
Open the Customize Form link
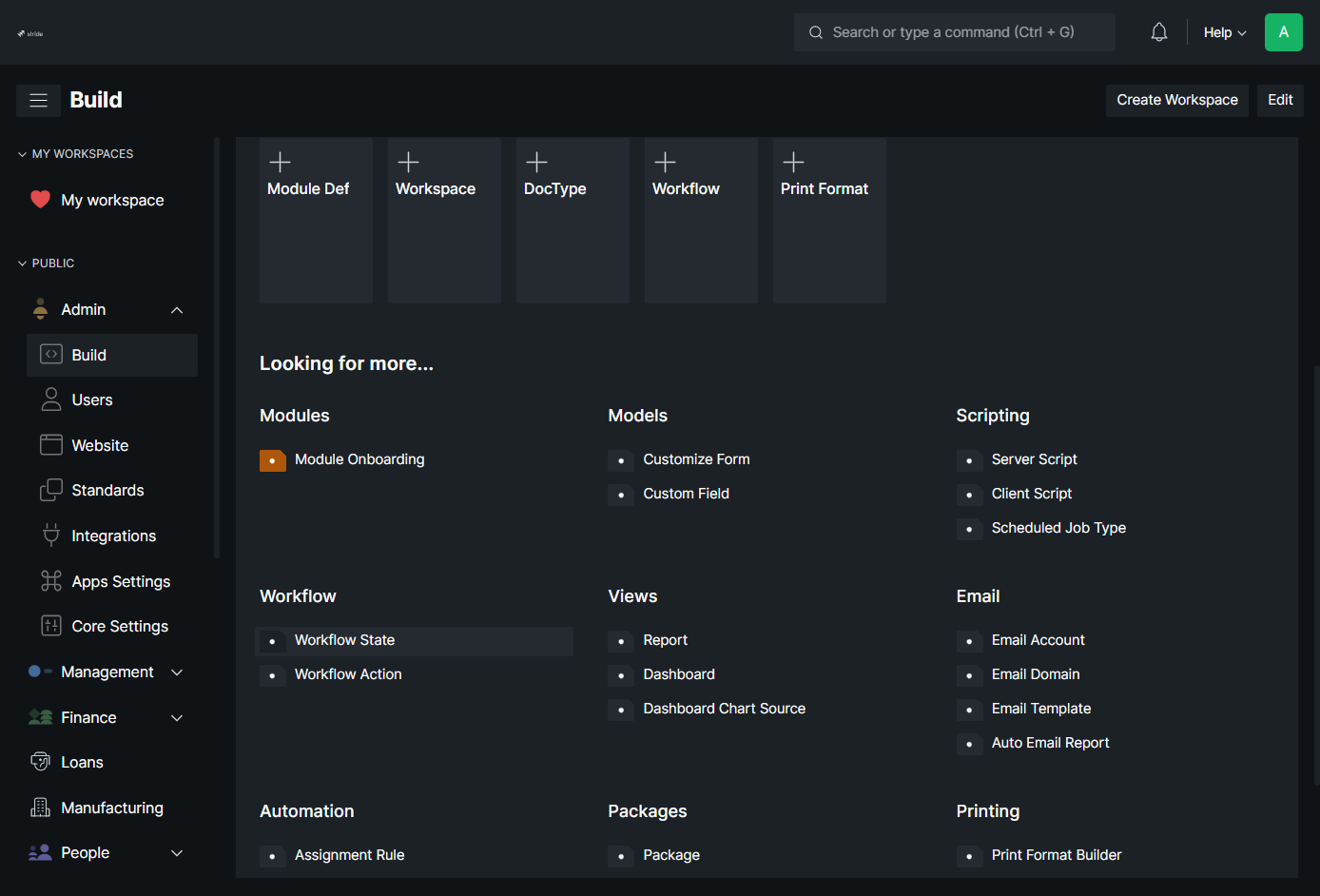pyautogui.click(x=696, y=459)
